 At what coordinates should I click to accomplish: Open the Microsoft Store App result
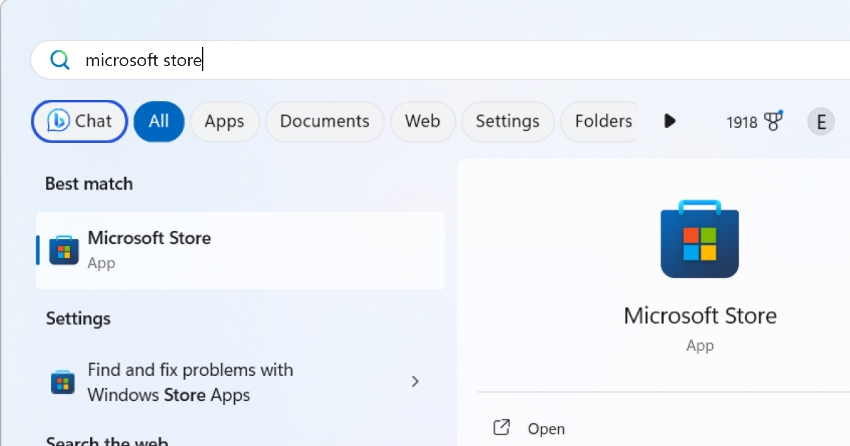[240, 249]
